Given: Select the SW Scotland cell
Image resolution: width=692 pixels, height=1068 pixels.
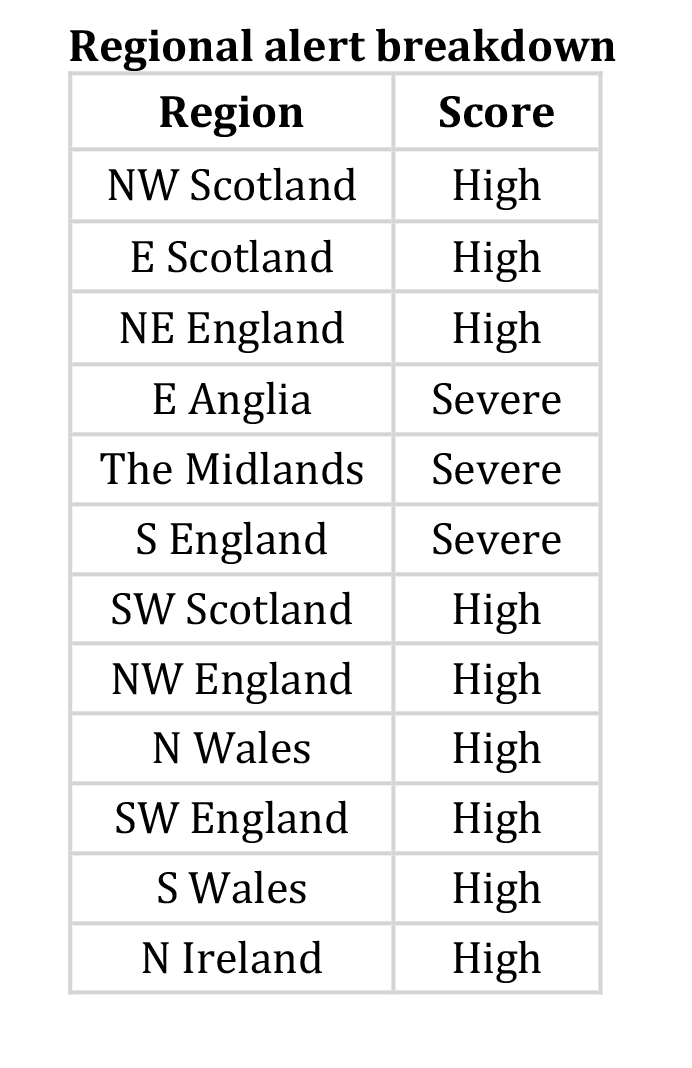Looking at the screenshot, I should [x=232, y=609].
